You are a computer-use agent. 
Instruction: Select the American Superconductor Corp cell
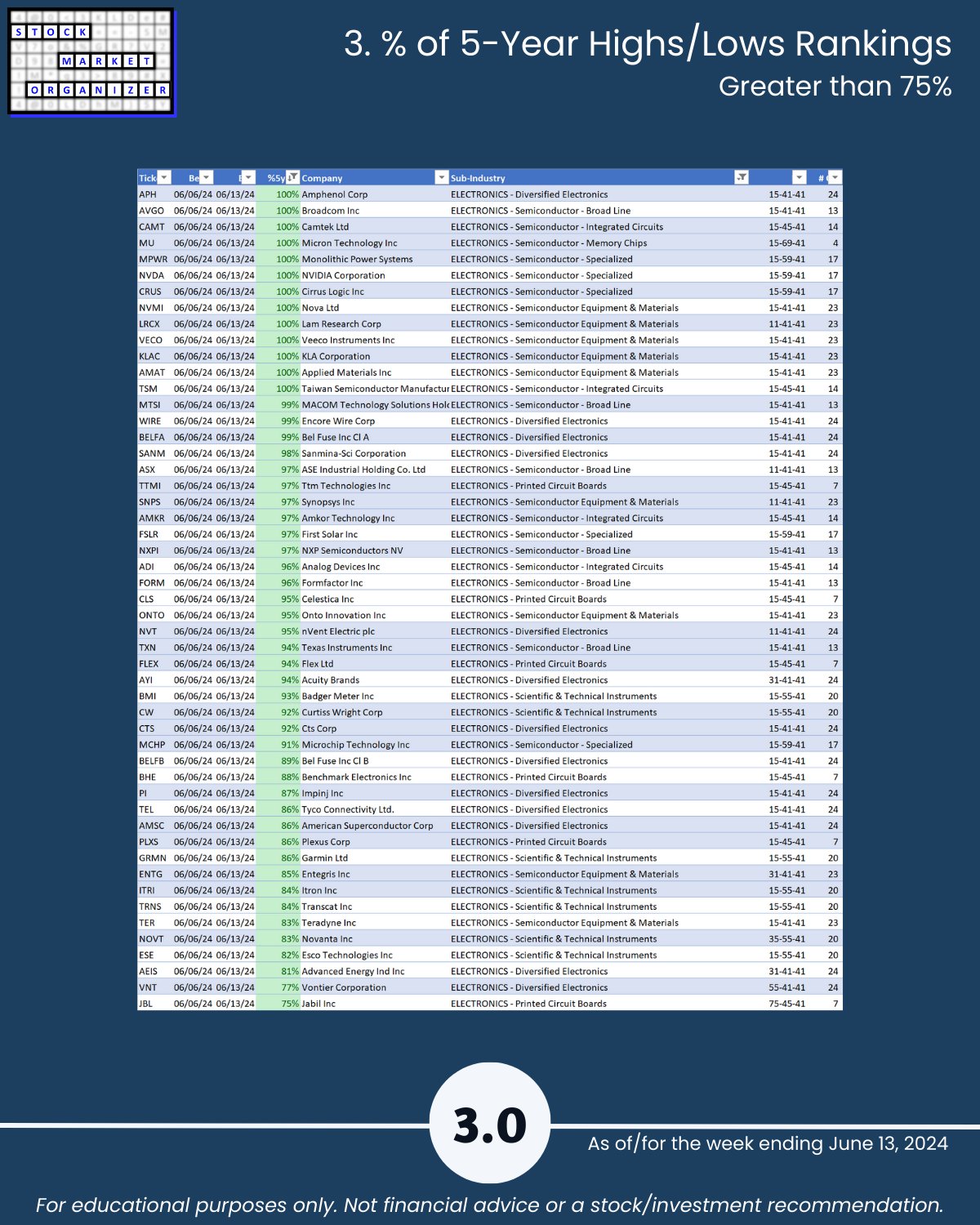(367, 826)
